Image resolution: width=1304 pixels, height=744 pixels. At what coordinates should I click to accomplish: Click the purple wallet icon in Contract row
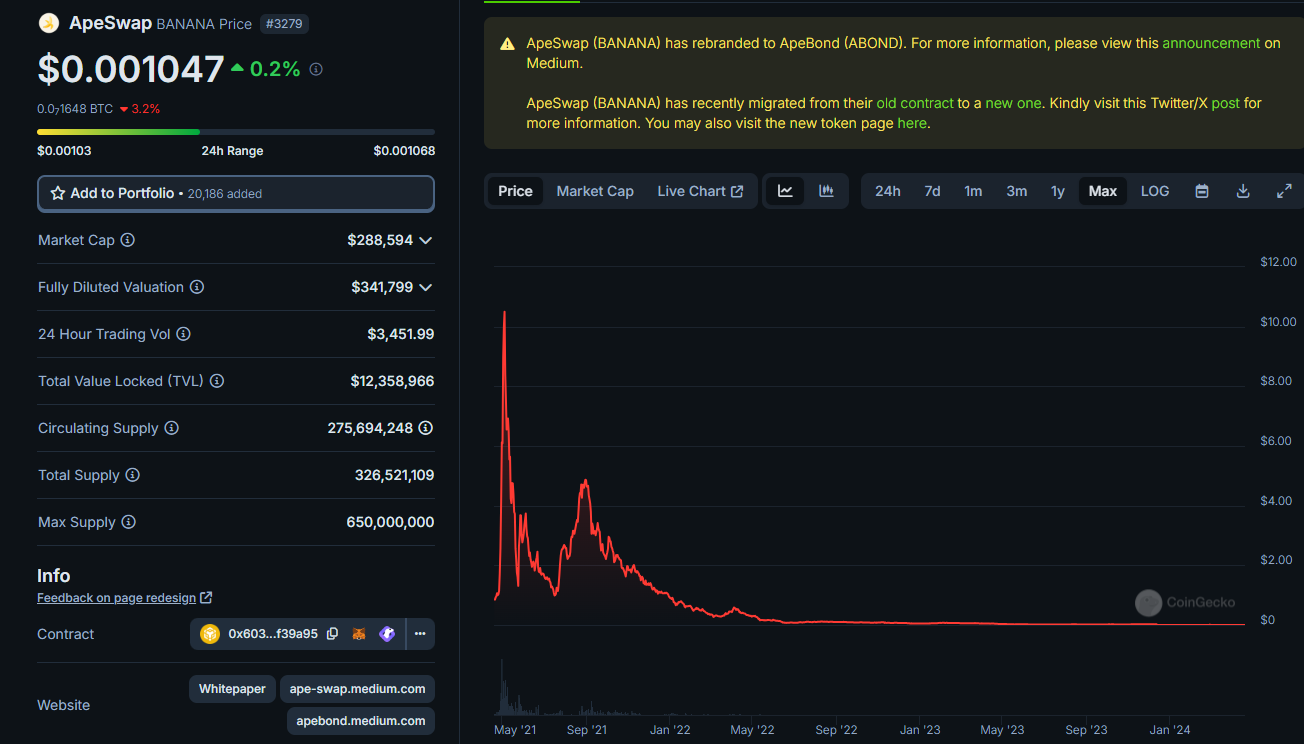(x=387, y=634)
